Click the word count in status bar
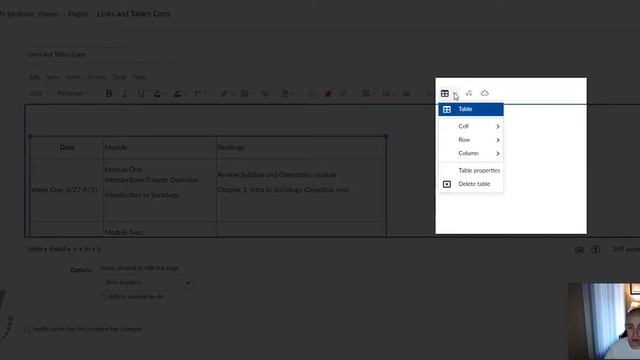 click(x=626, y=249)
